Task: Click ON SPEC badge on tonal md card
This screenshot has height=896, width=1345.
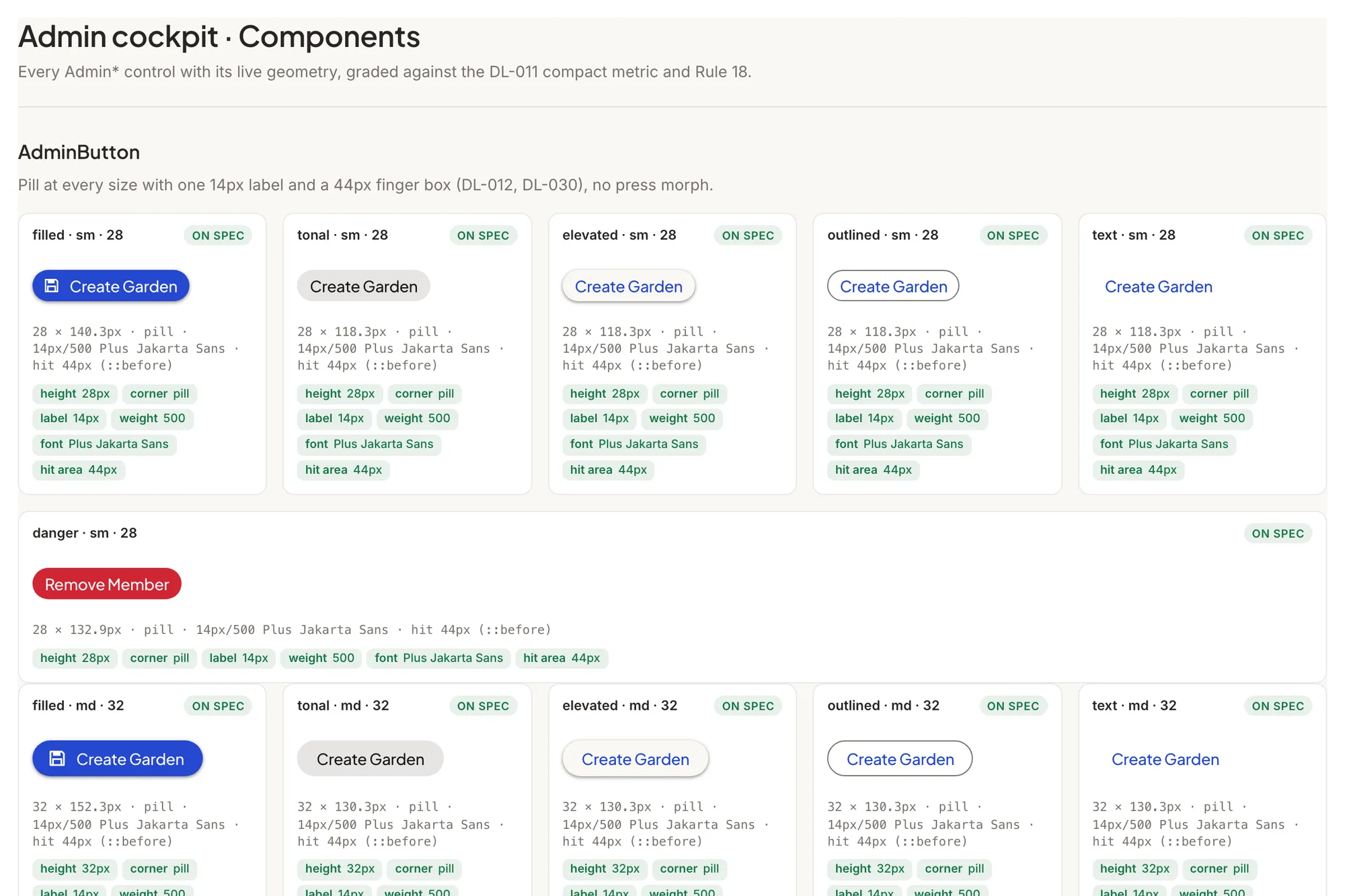Action: (483, 706)
